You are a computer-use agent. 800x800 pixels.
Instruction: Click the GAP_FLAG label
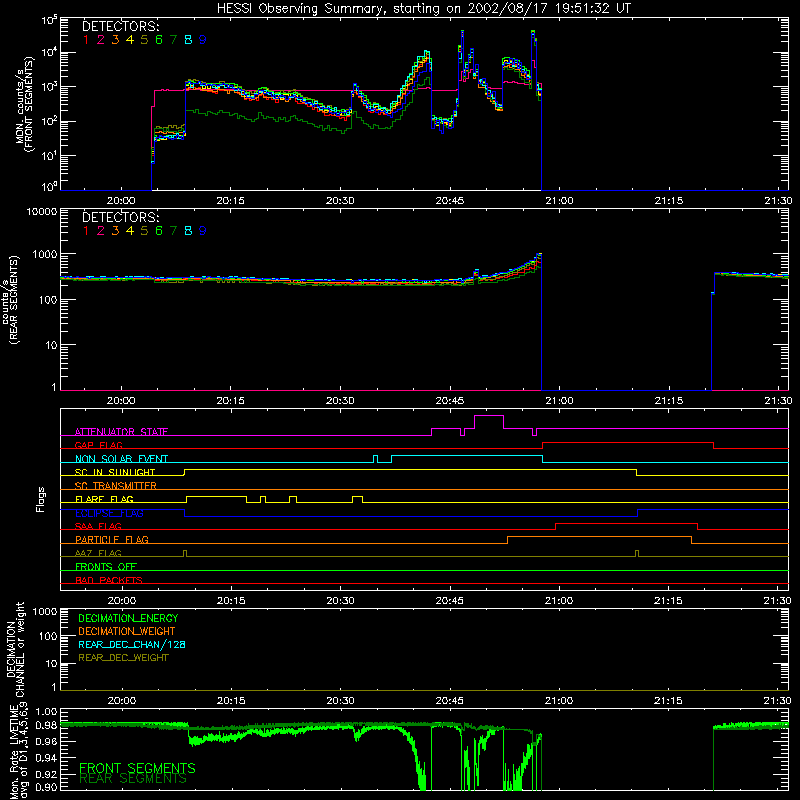tap(98, 445)
